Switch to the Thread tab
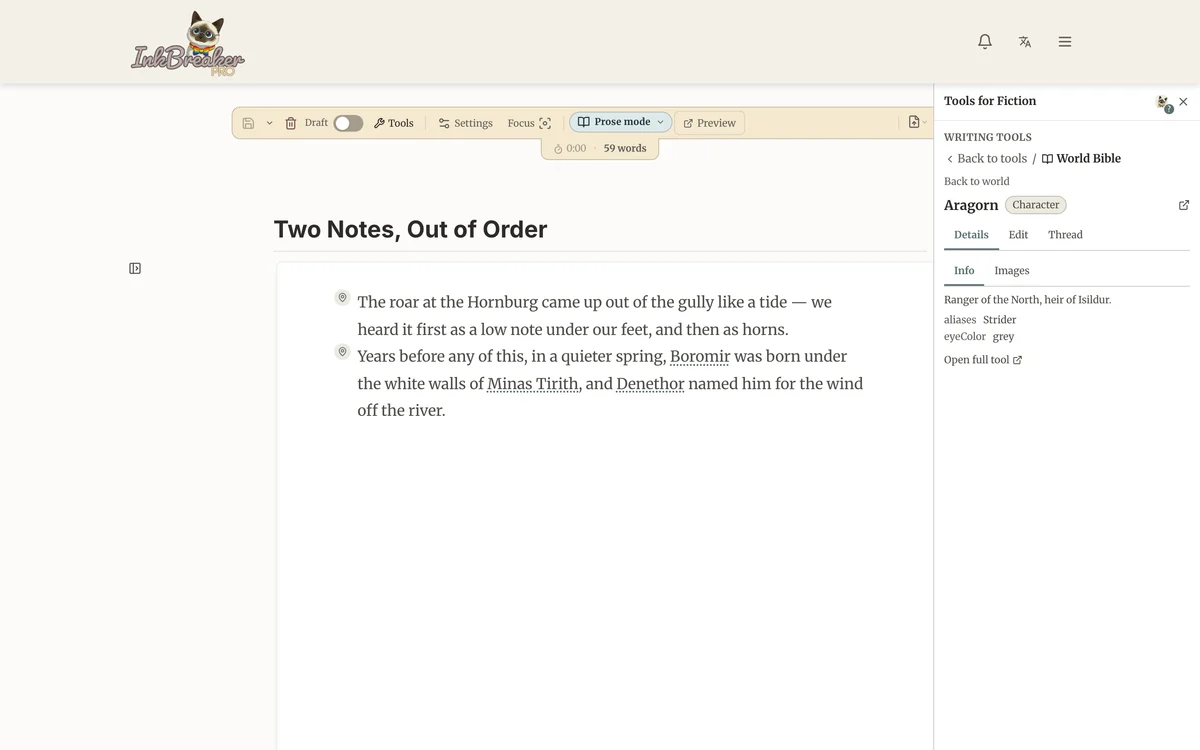Image resolution: width=1200 pixels, height=750 pixels. click(1065, 235)
